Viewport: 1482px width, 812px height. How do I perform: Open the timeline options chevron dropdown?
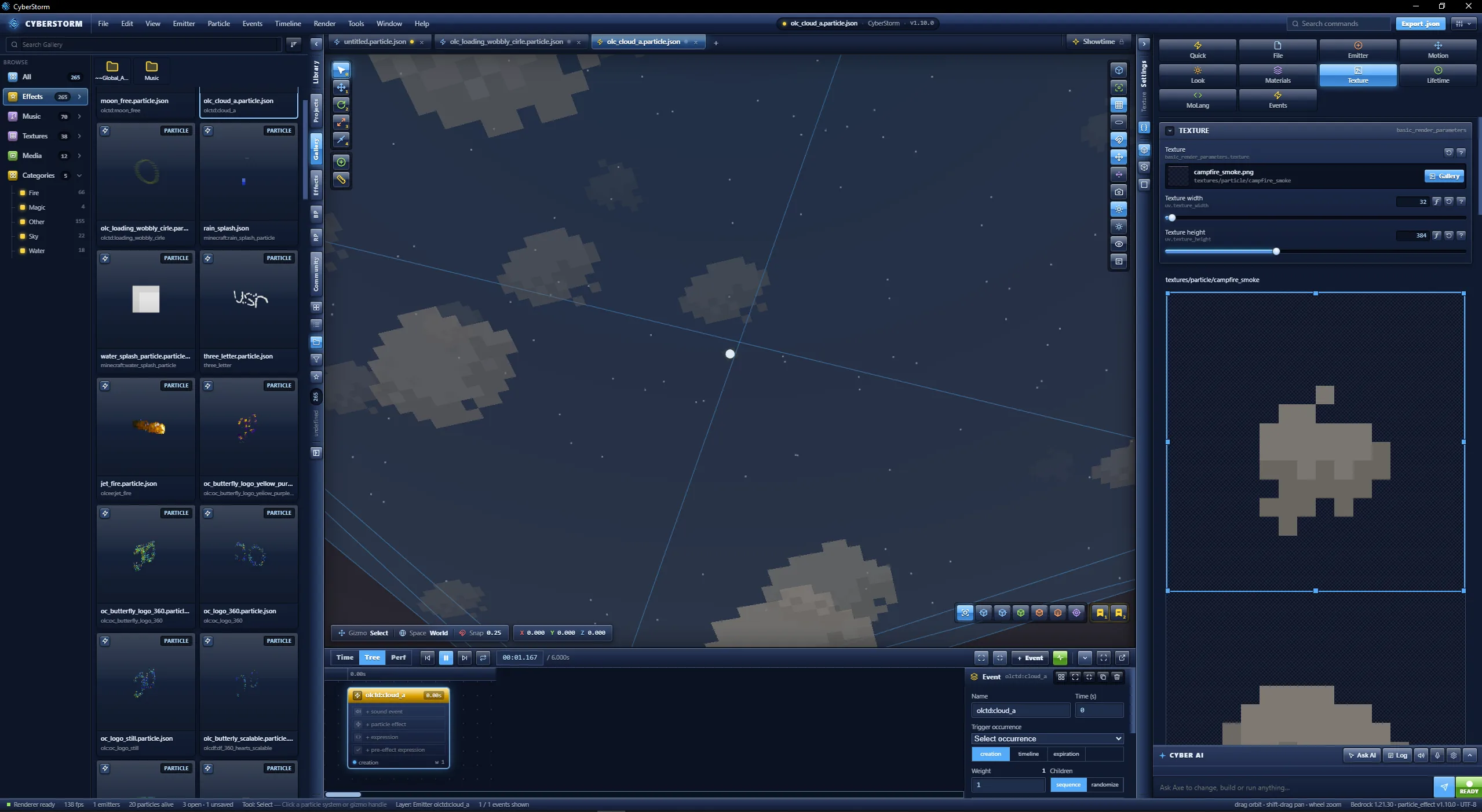coord(1085,657)
